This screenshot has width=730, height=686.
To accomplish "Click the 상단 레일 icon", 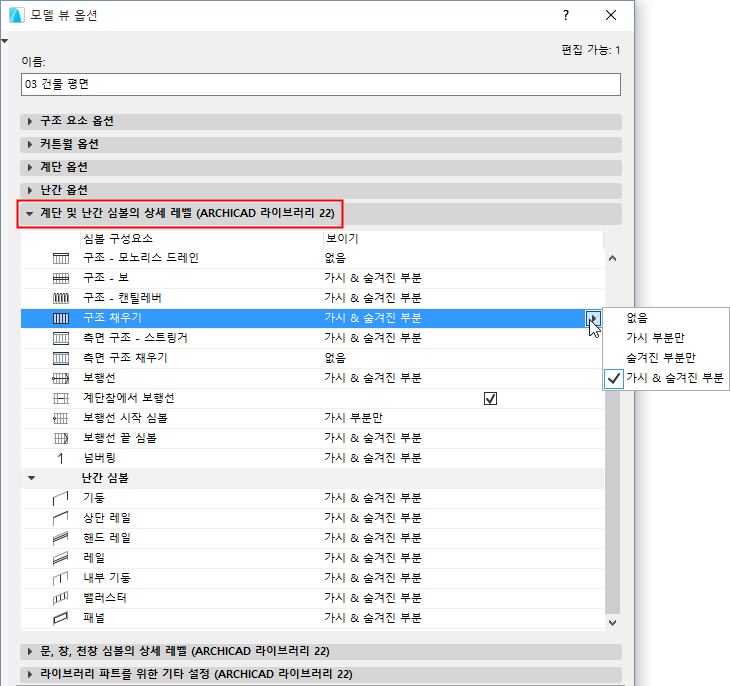I will 61,518.
